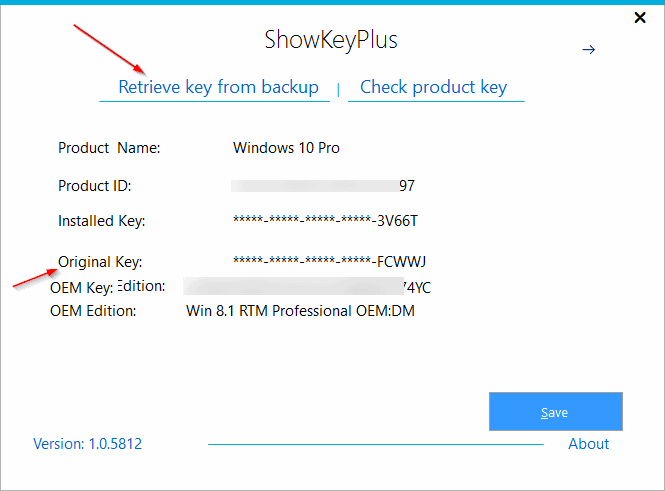
Task: Click the Original Key label
Action: (100, 262)
